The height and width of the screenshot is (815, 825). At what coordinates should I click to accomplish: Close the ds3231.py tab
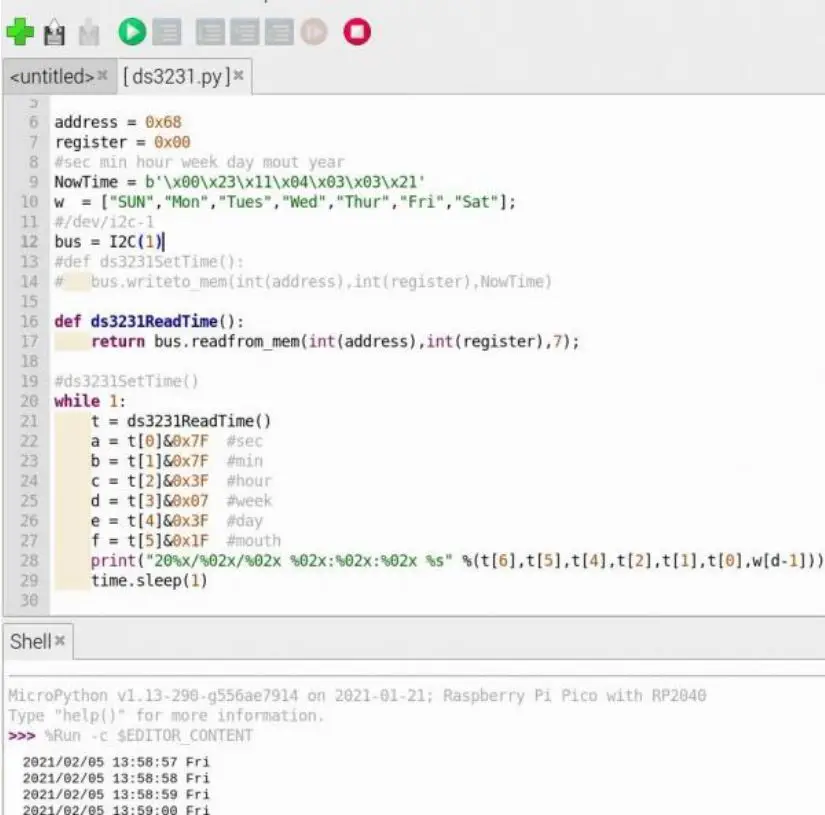pos(239,76)
